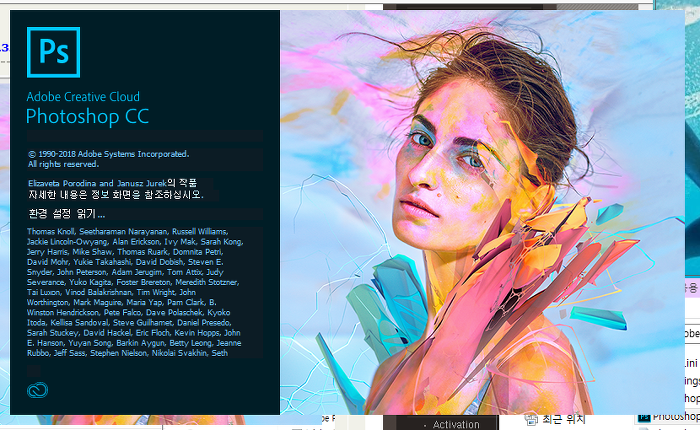Select the 'Activation' item in background window

pos(456,425)
